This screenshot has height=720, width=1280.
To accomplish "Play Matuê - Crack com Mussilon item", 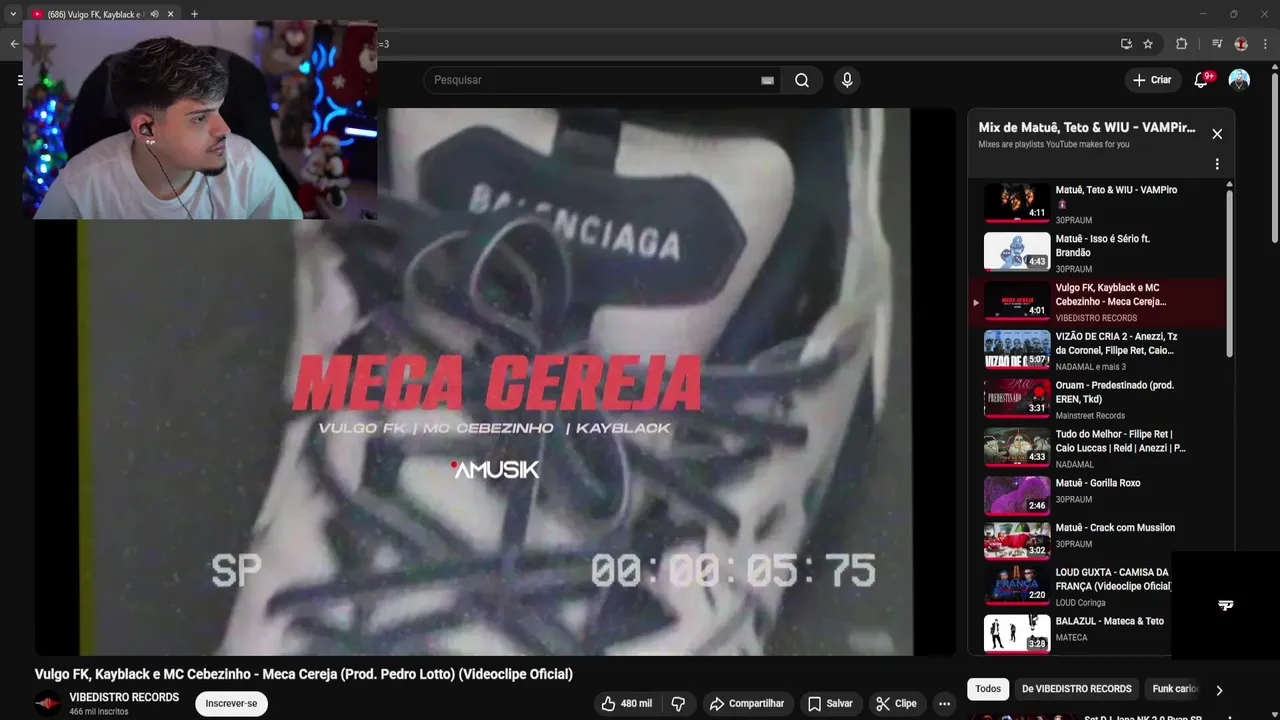I will pos(1098,539).
